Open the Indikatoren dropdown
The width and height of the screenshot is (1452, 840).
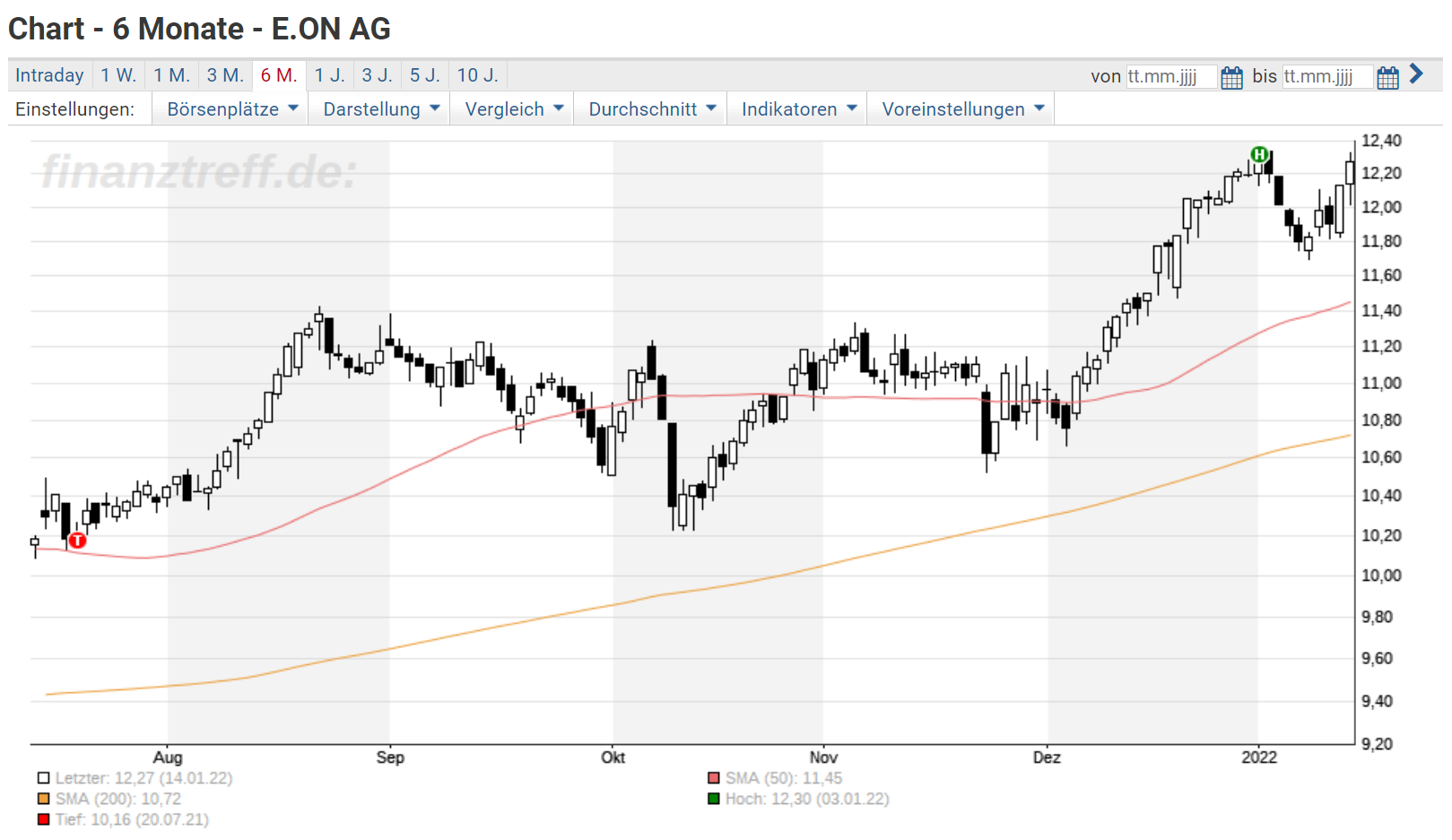797,109
